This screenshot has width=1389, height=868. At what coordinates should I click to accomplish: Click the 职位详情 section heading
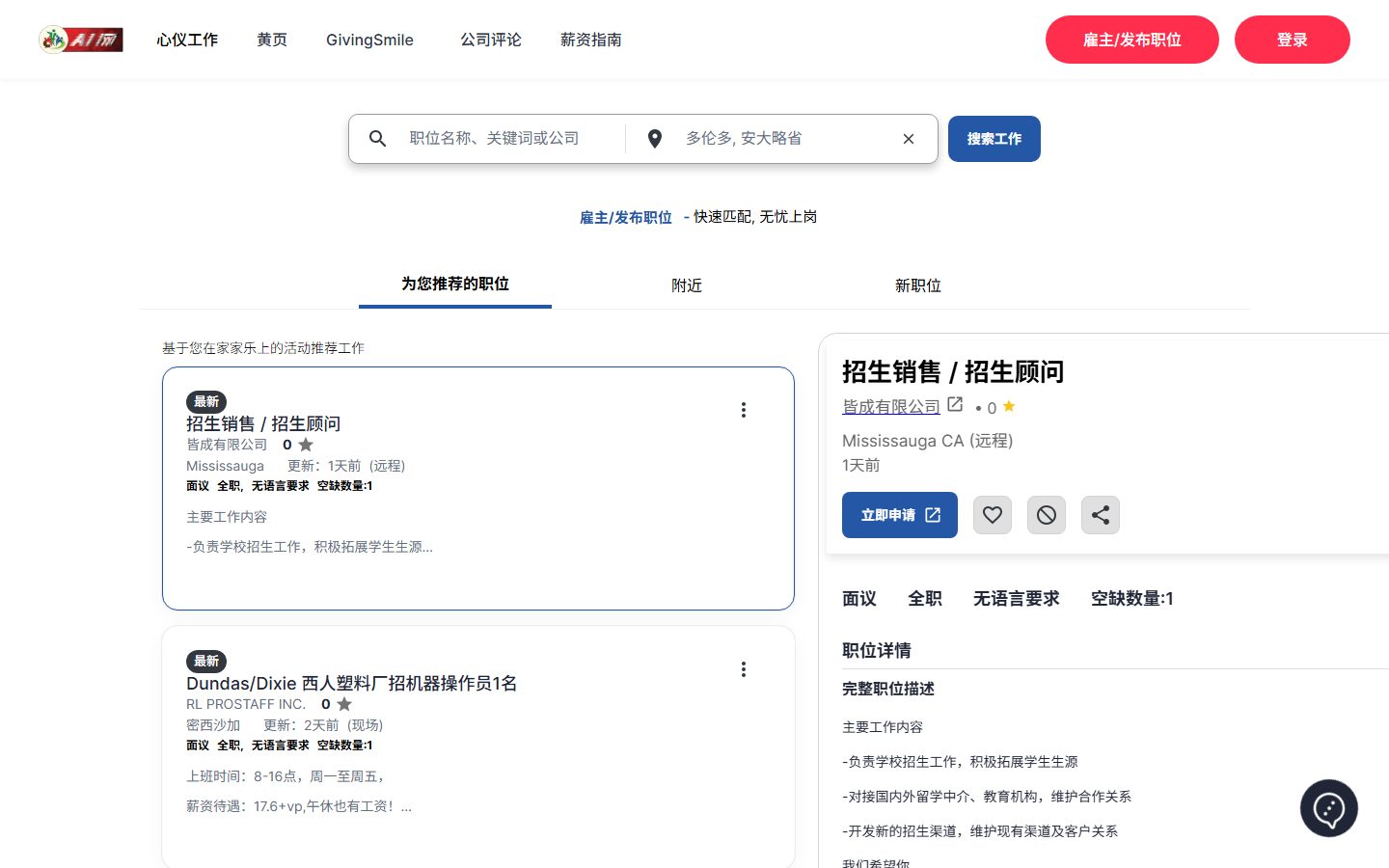pos(877,650)
